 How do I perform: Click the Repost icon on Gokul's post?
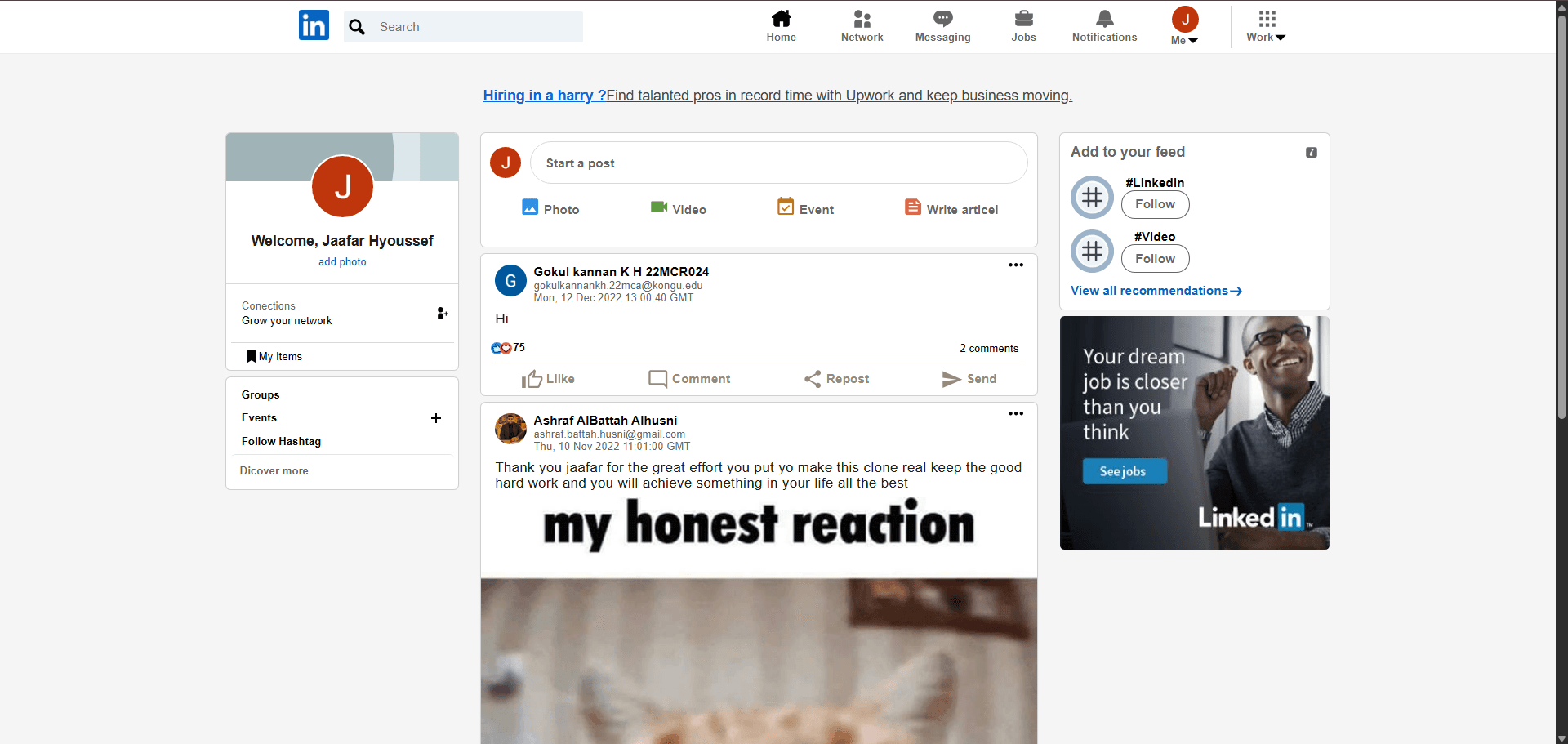coord(813,378)
